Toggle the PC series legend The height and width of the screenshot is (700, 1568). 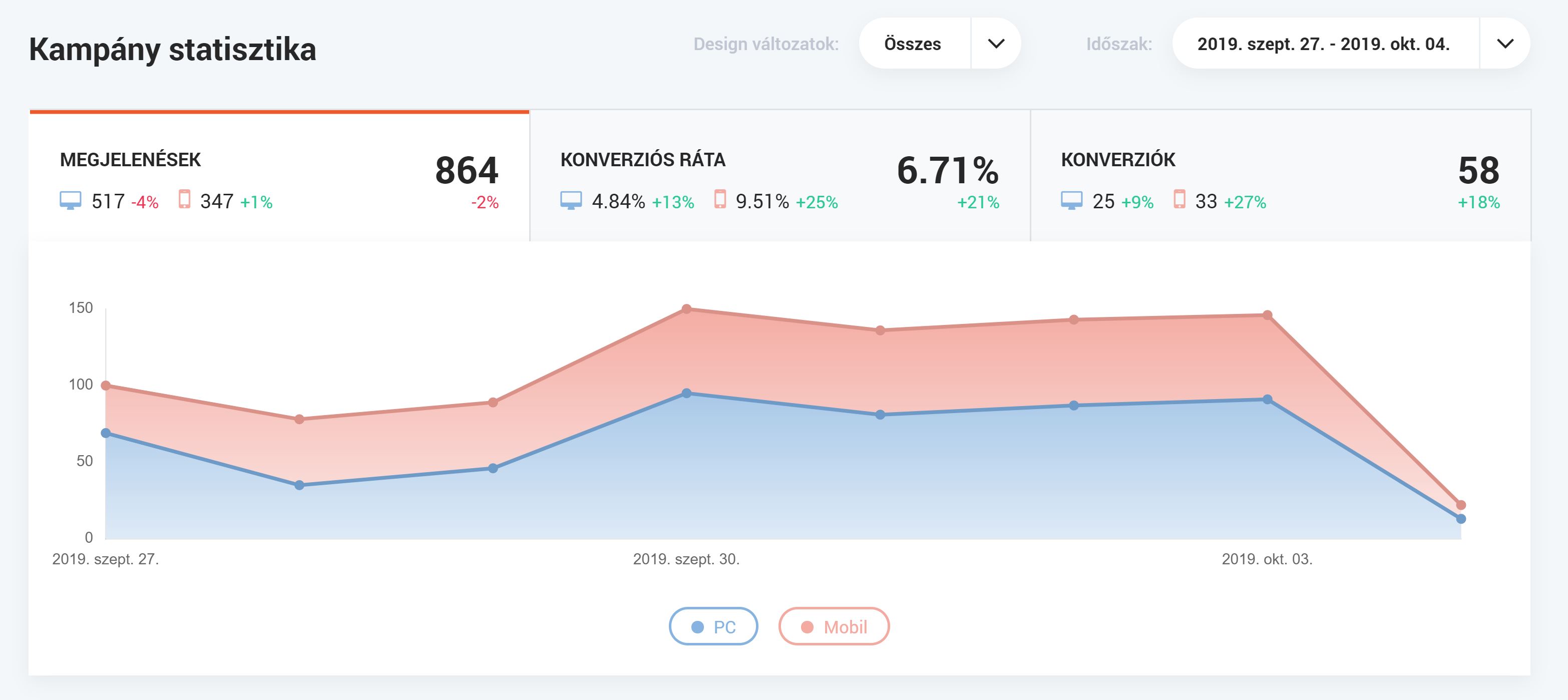pyautogui.click(x=713, y=626)
